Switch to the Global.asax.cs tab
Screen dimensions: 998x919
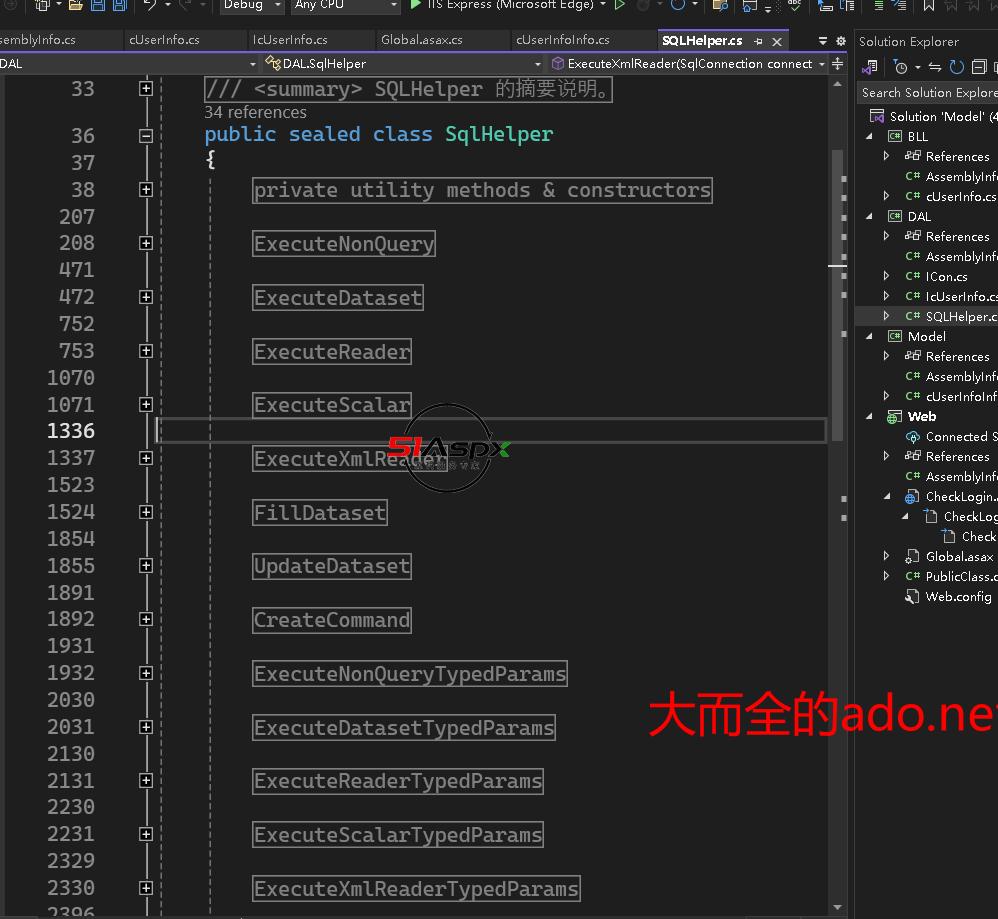coord(421,40)
